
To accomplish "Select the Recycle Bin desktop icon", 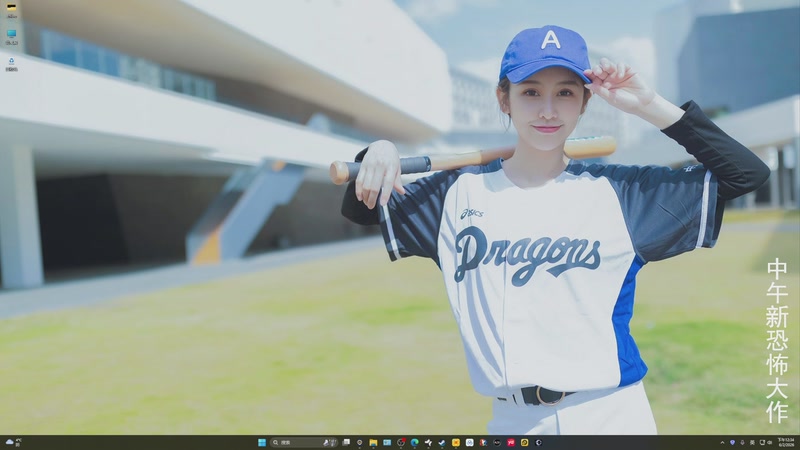I will pos(11,64).
